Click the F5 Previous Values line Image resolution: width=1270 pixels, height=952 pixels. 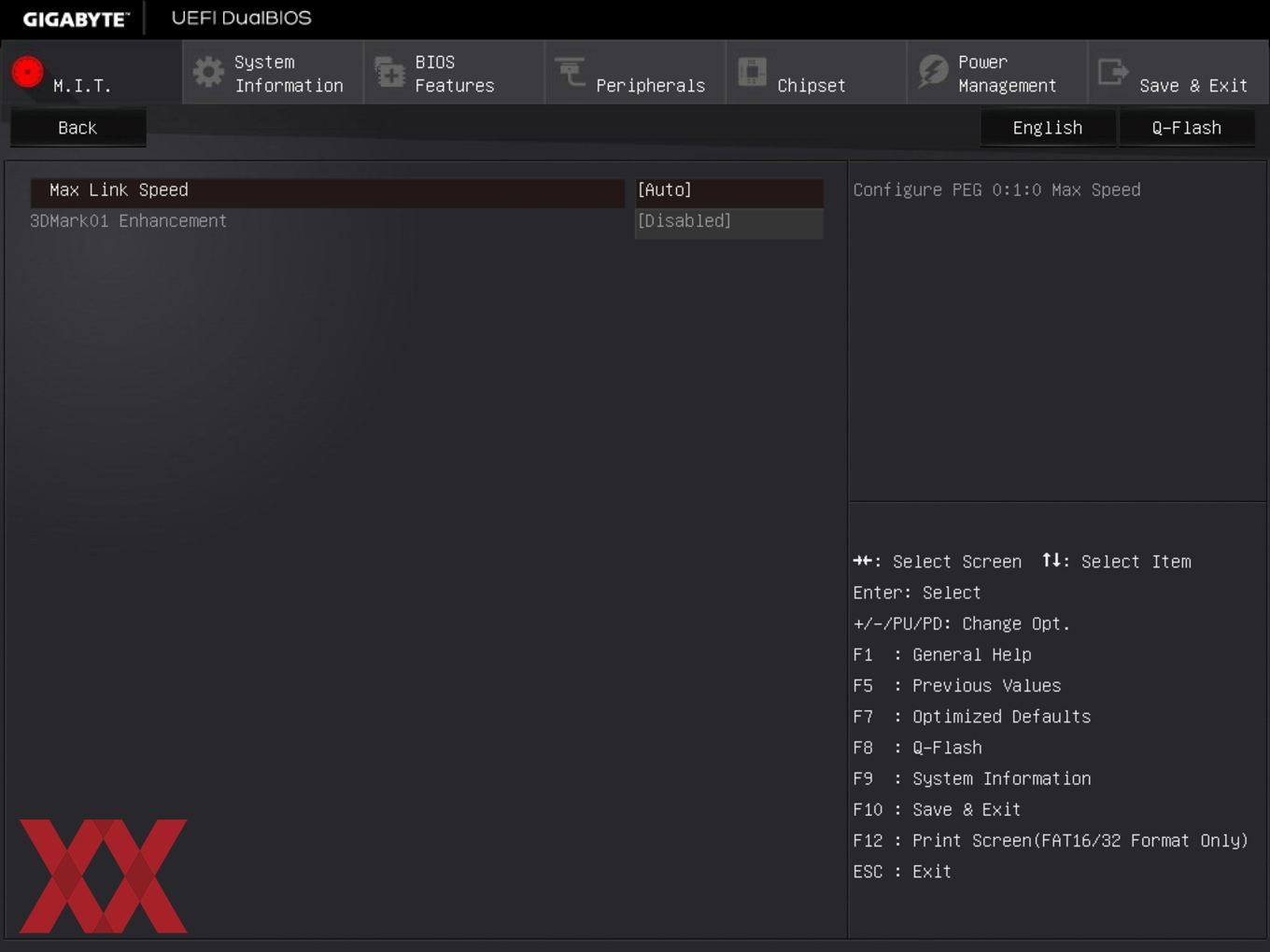point(957,686)
